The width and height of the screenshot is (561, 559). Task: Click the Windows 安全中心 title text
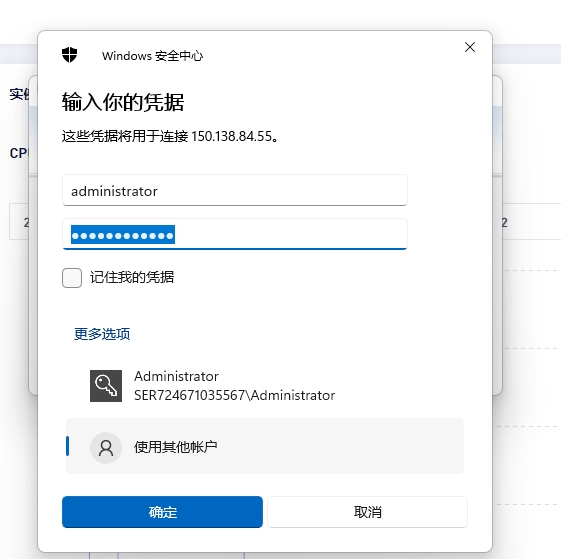152,56
